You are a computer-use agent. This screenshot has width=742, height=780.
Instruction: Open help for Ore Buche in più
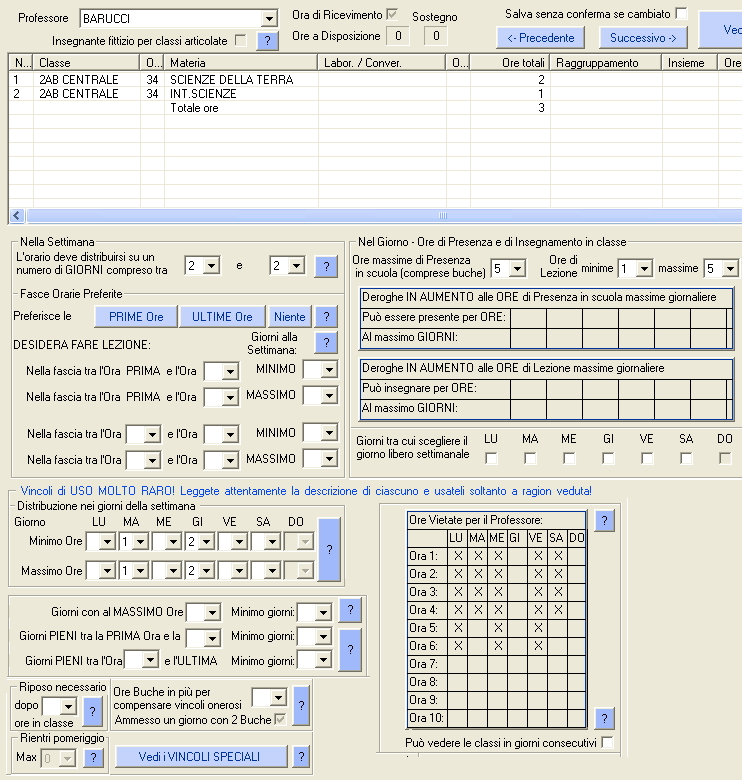click(x=301, y=705)
